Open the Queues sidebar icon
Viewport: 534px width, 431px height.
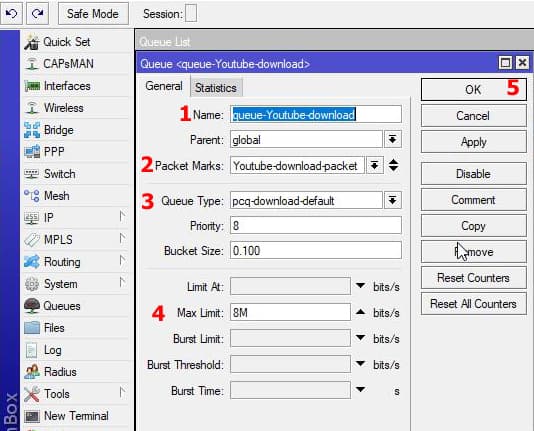coord(32,306)
